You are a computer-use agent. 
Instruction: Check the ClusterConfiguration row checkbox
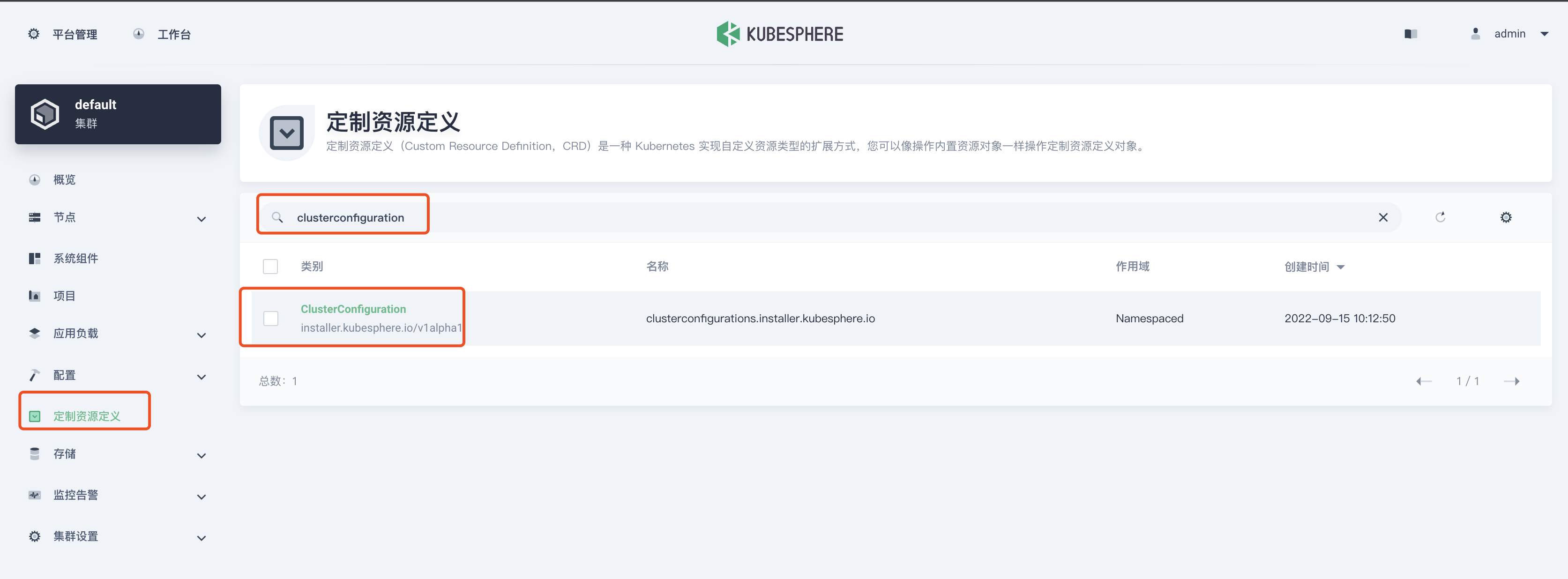pos(271,318)
